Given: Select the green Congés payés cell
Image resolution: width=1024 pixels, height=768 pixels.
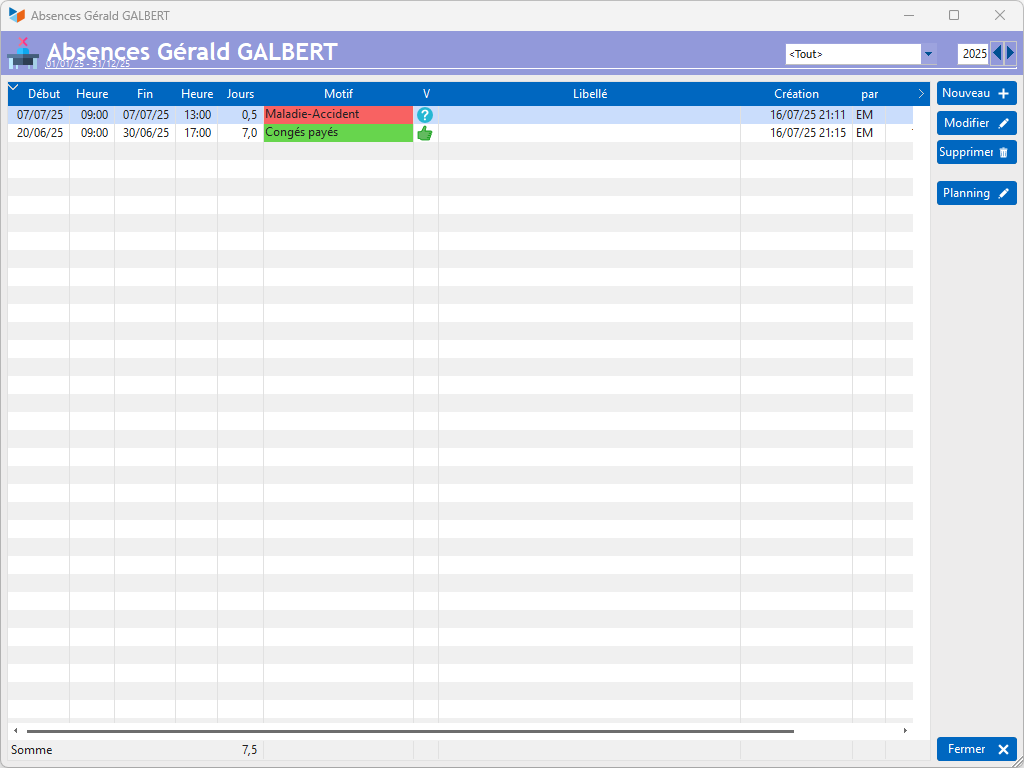Looking at the screenshot, I should (338, 133).
